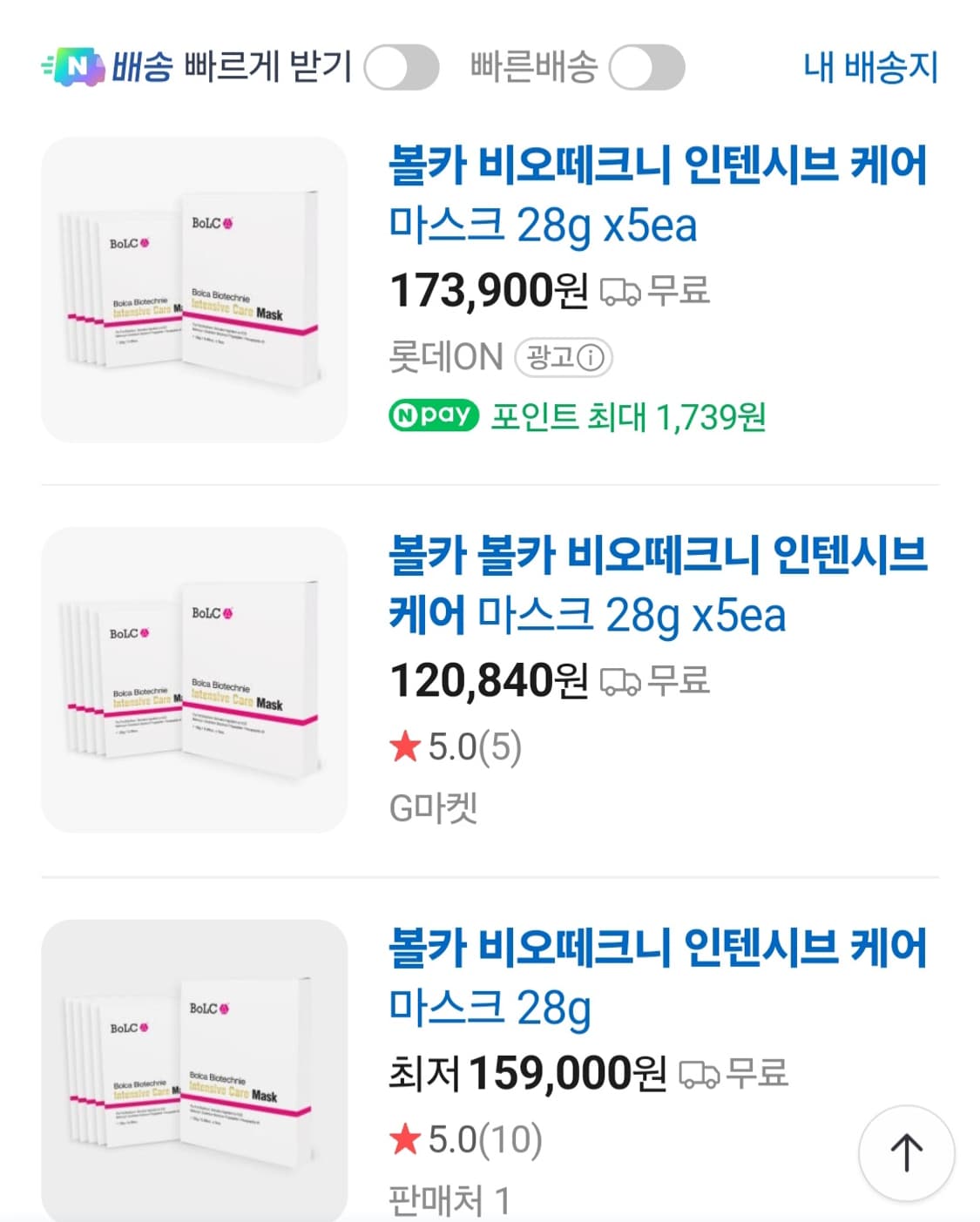The image size is (980, 1222).
Task: Open third 볼카 마스크 28g thumbnail
Action: tap(194, 1070)
